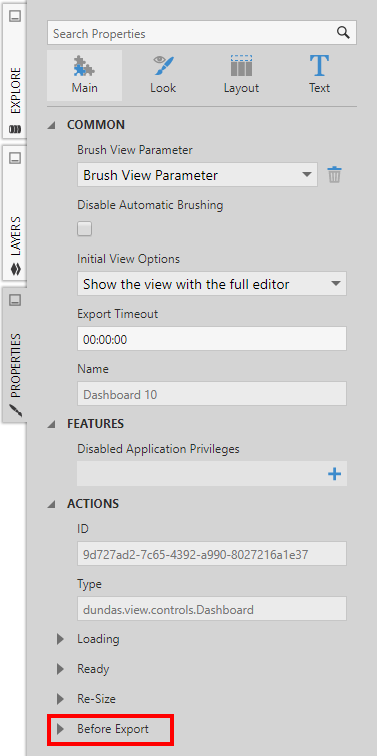Click the Export Timeout field
This screenshot has width=377, height=756.
point(212,339)
